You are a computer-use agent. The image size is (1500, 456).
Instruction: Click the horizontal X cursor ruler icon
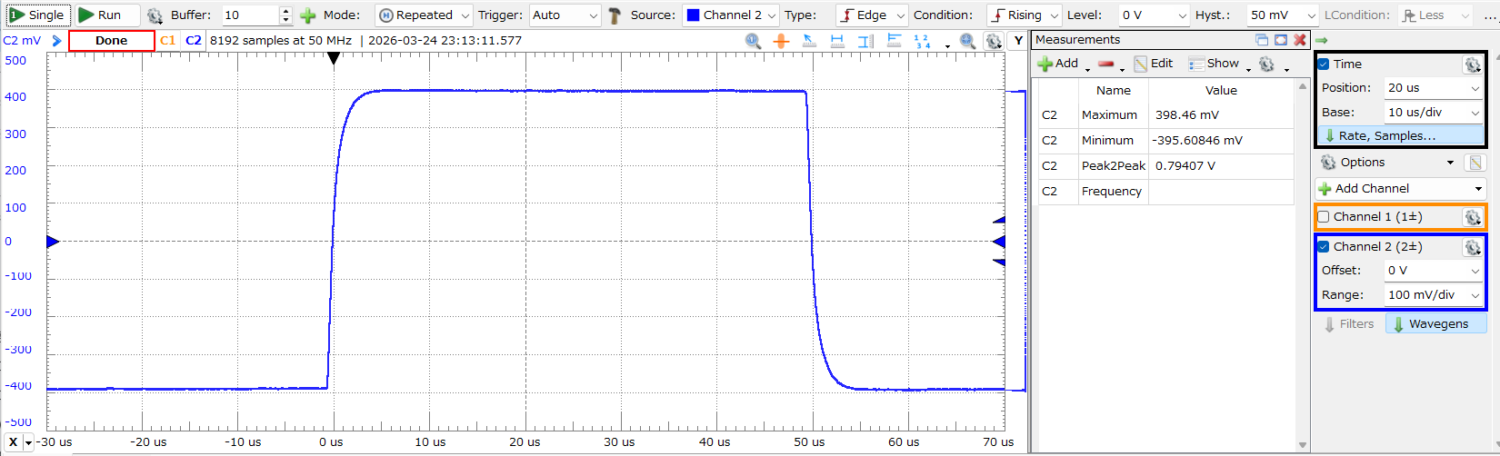837,41
